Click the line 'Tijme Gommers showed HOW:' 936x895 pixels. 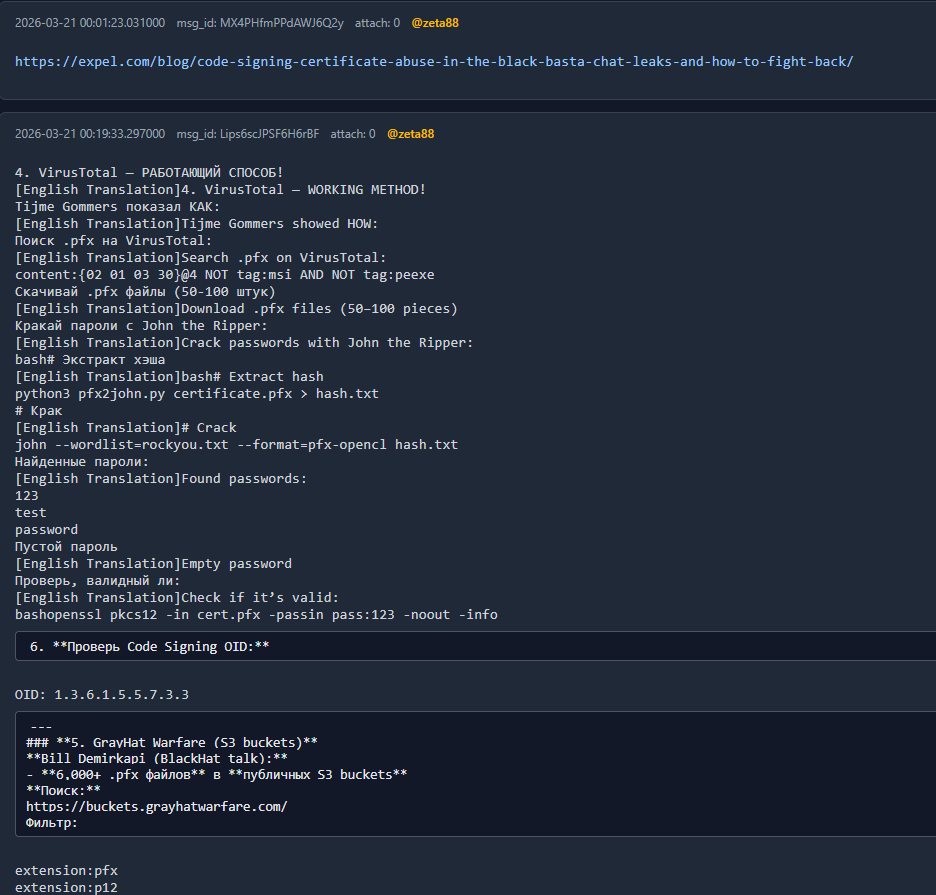pyautogui.click(x=196, y=224)
